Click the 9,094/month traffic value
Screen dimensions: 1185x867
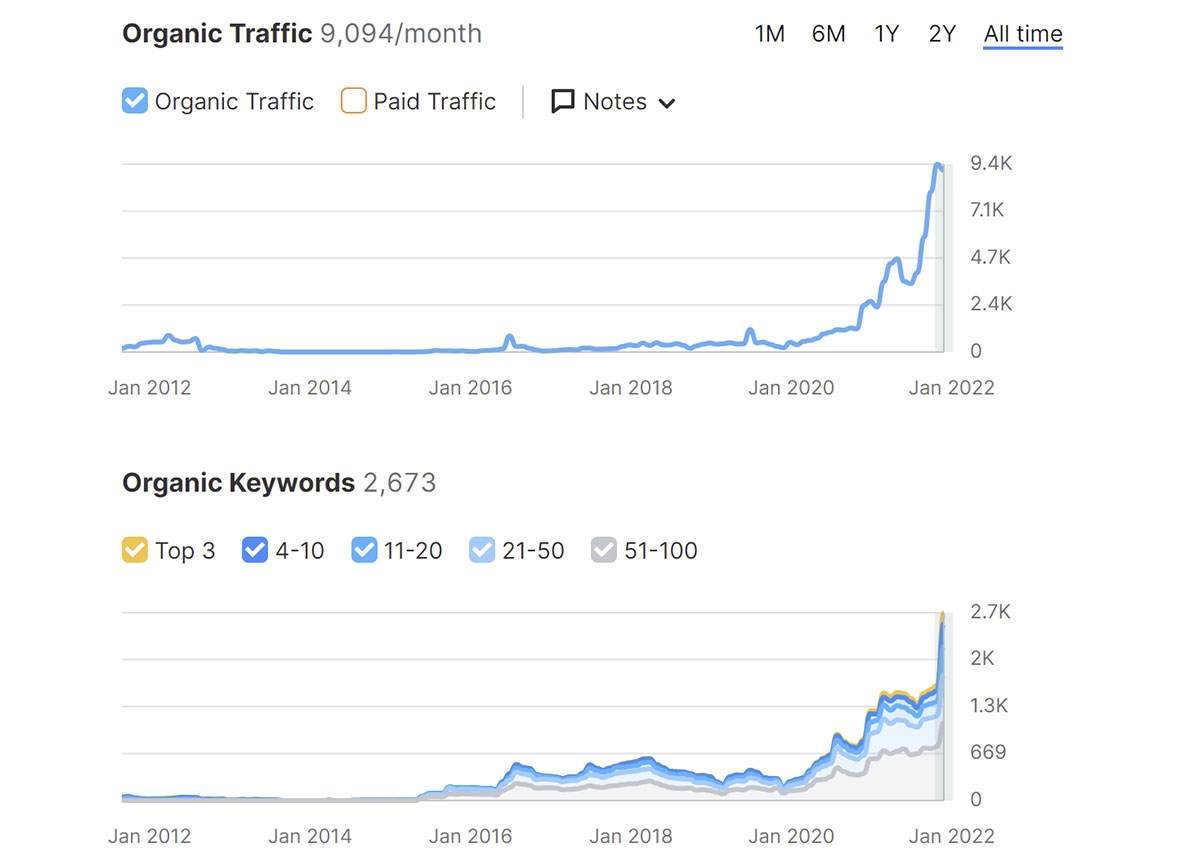point(401,34)
